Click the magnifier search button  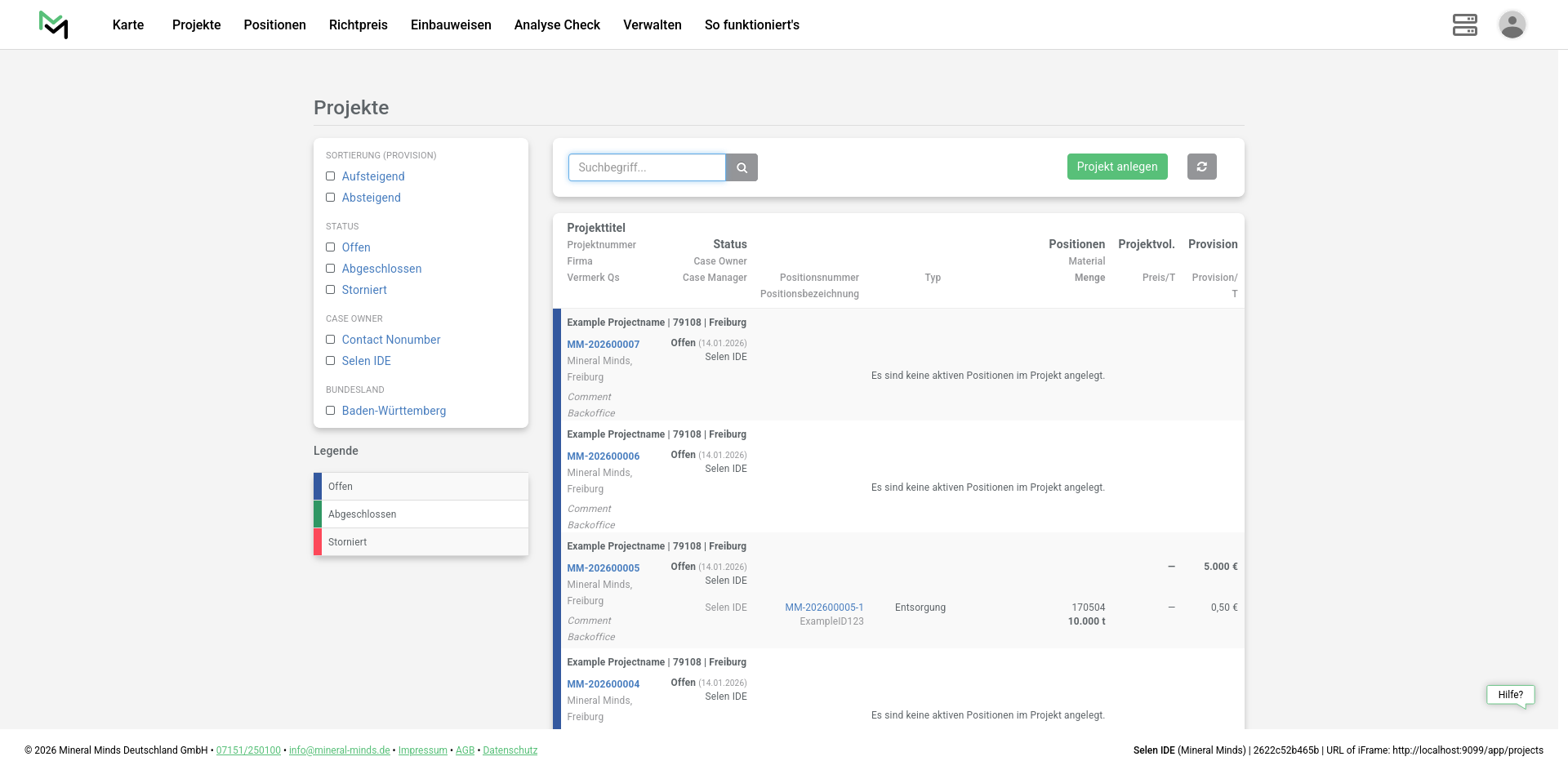742,167
